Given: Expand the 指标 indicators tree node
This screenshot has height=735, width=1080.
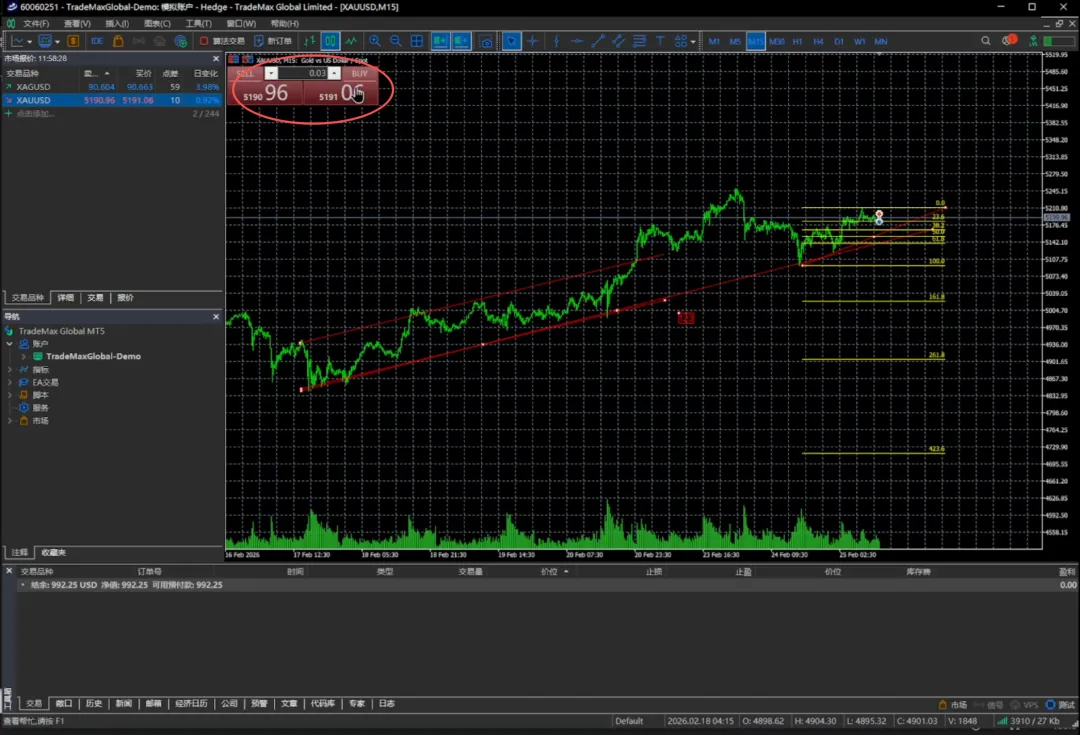Looking at the screenshot, I should (x=10, y=369).
